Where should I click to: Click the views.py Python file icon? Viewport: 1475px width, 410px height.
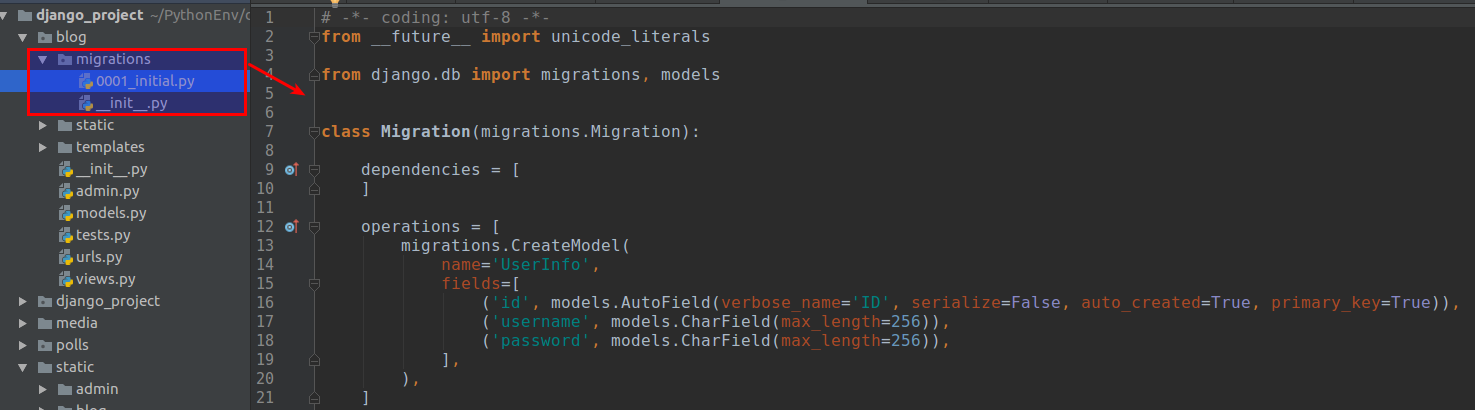coord(66,279)
